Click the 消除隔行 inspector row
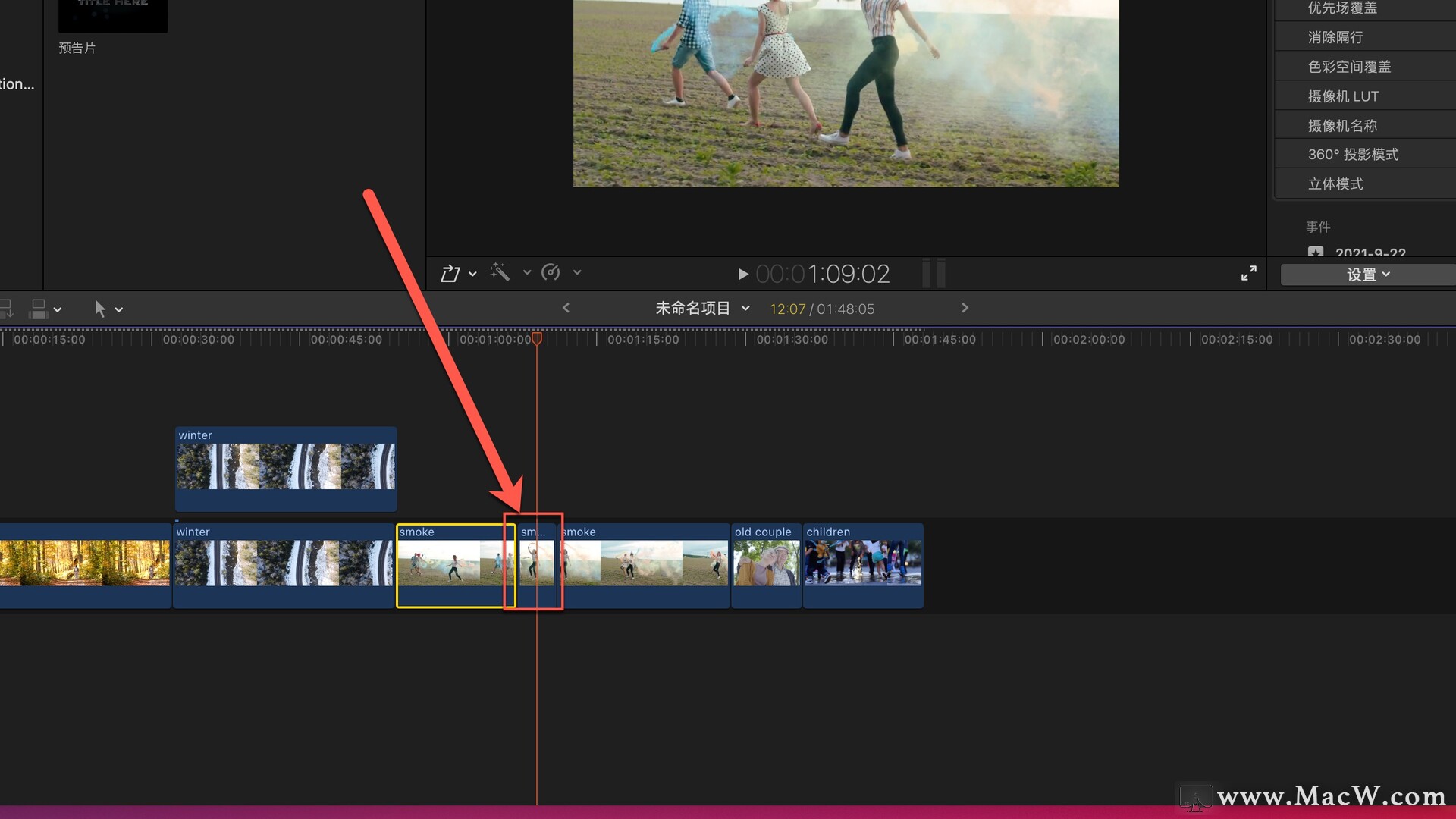 coord(1365,37)
